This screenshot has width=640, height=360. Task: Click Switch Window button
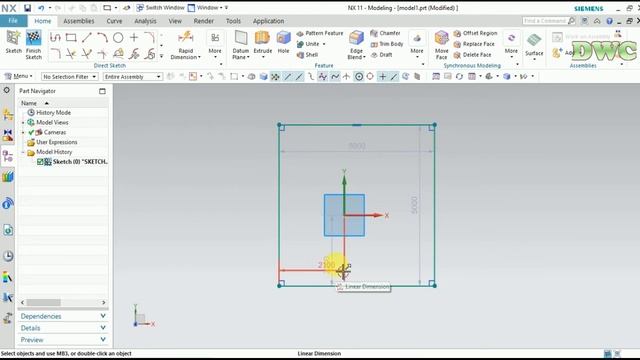click(160, 8)
